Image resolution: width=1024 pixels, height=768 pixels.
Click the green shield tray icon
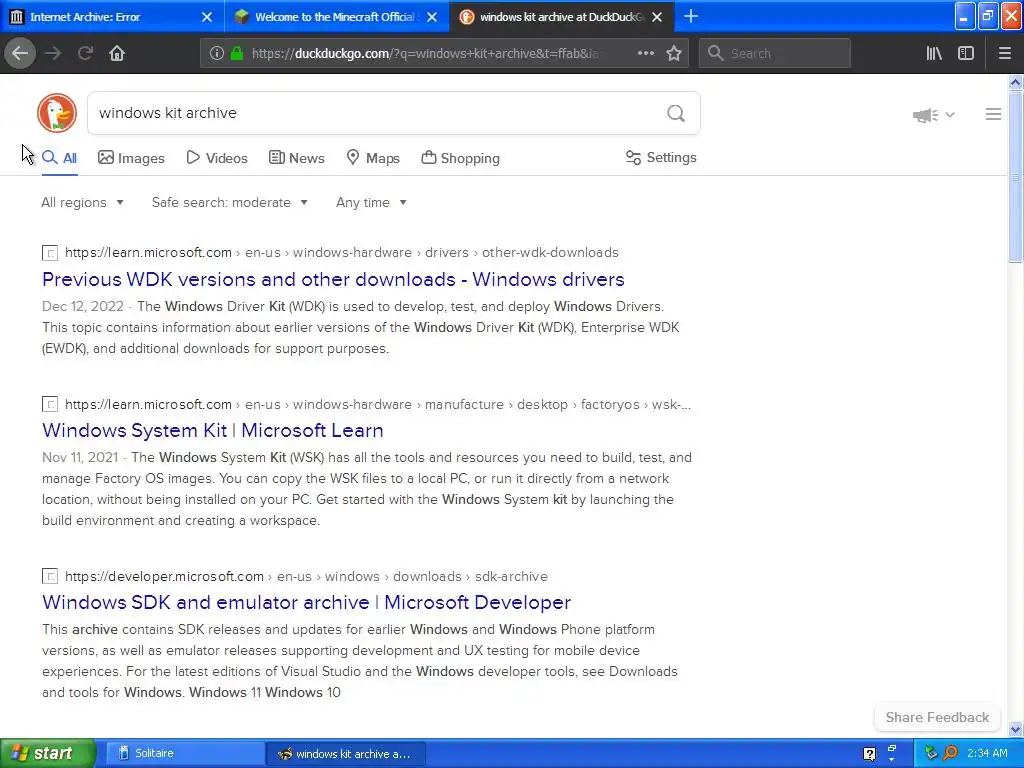click(x=931, y=753)
